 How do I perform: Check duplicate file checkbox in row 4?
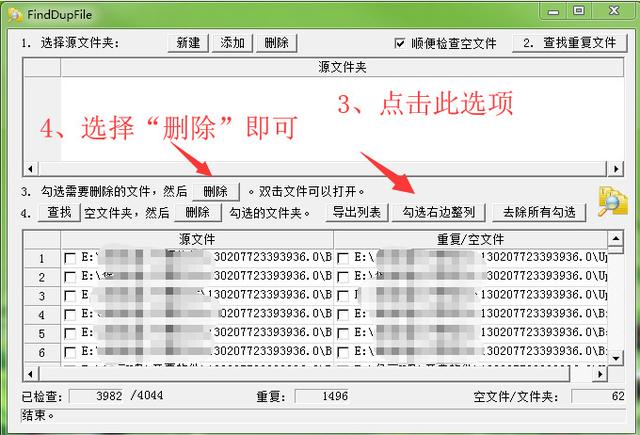(343, 314)
